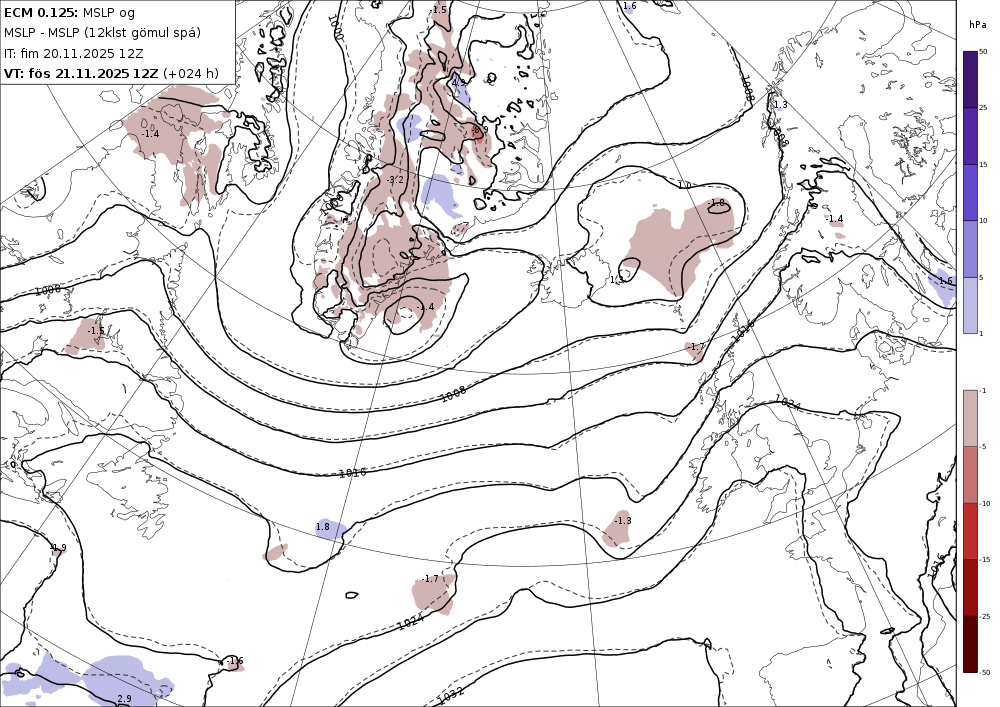Click the '-1.9' value near the left edge
Viewport: 1000px width, 707px height.
pos(57,548)
